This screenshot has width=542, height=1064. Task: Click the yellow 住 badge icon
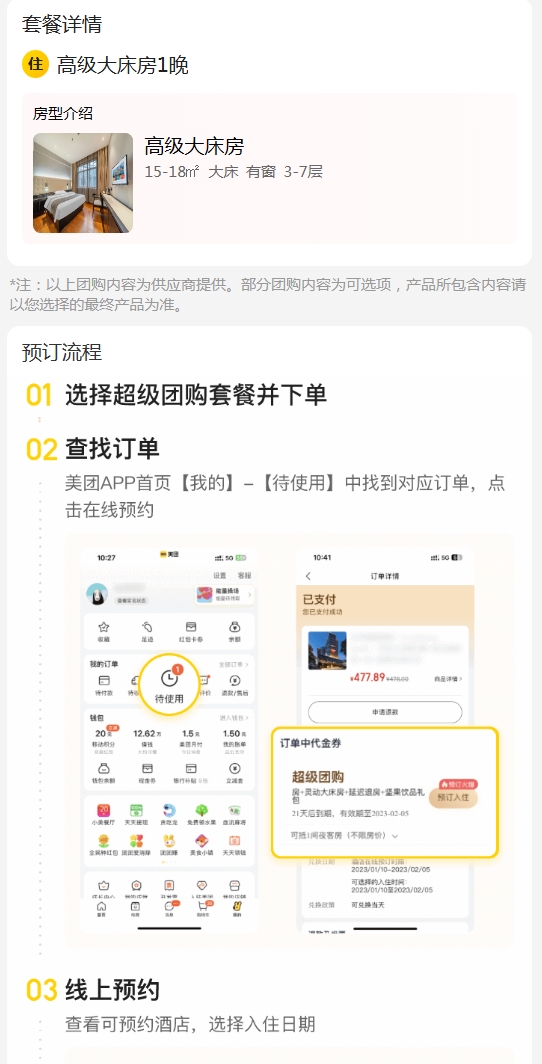(x=35, y=65)
